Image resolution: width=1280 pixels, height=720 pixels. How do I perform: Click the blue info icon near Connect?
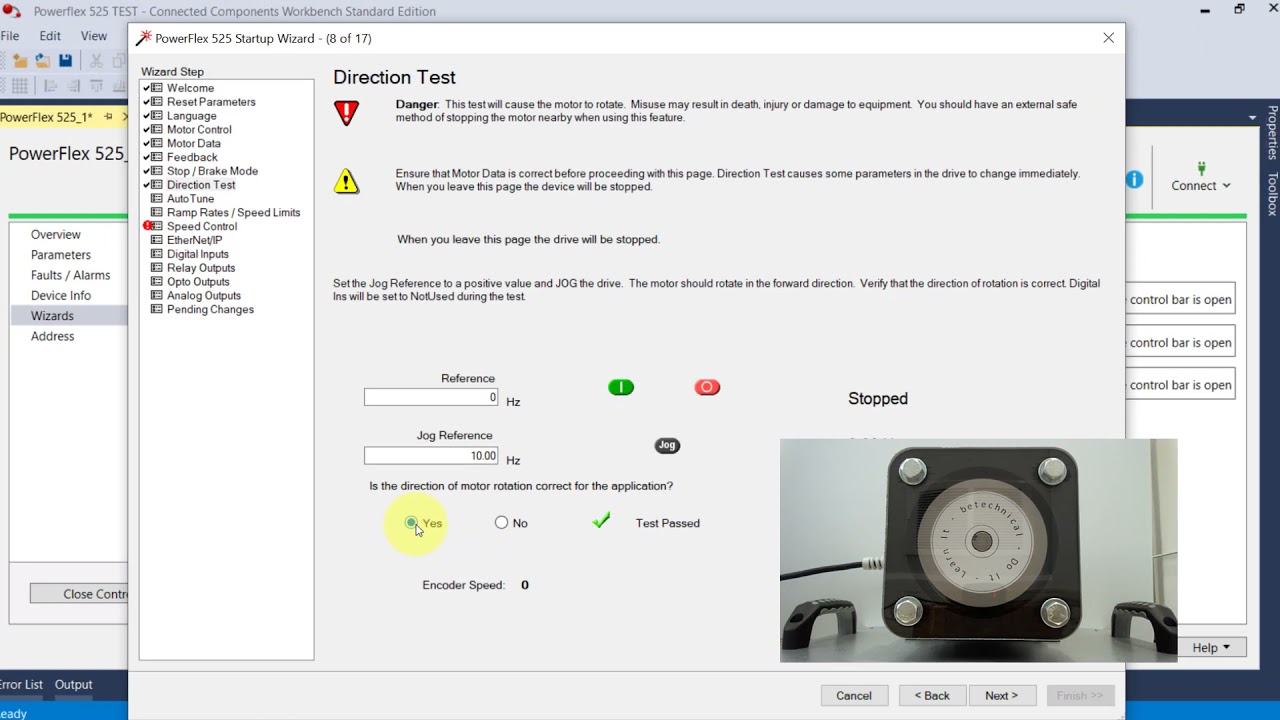pos(1134,180)
